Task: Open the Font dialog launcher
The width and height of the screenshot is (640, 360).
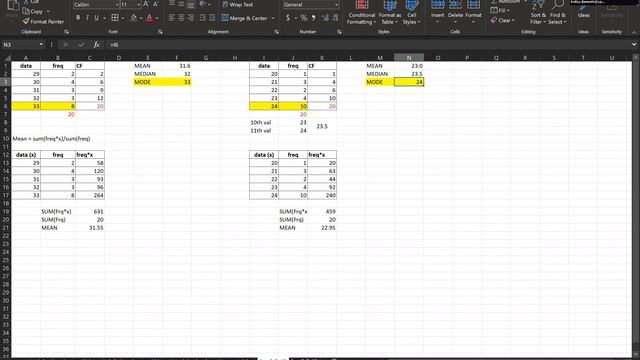Action: [x=160, y=32]
